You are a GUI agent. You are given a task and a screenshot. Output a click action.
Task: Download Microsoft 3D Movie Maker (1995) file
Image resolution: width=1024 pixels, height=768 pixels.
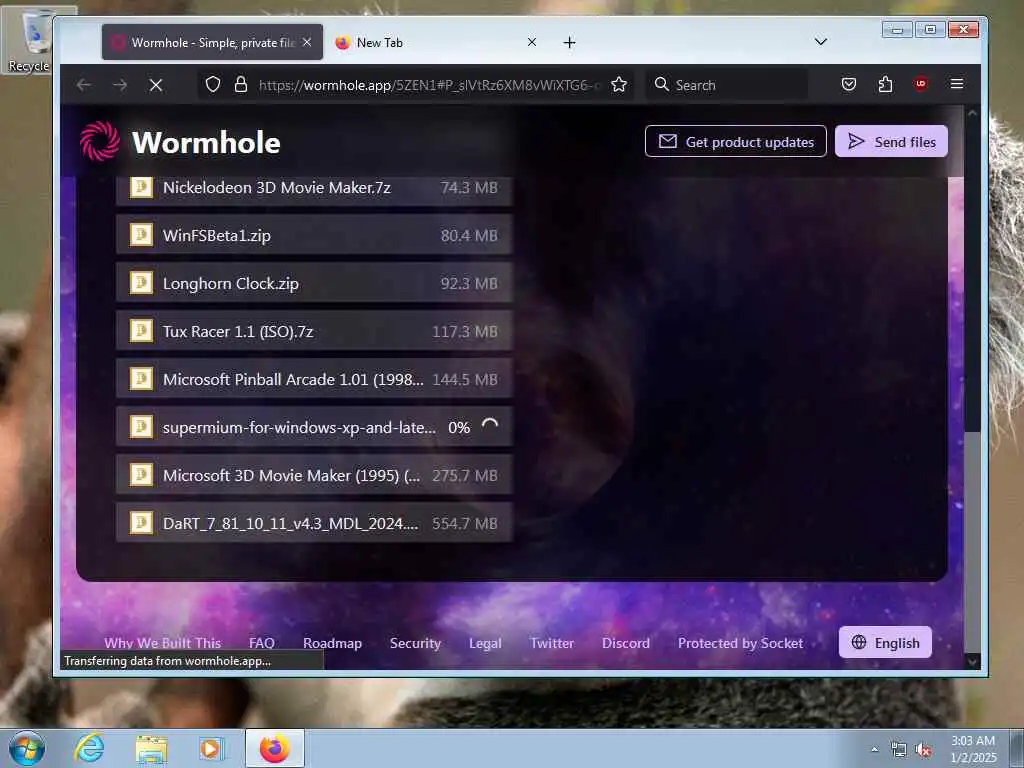coord(314,475)
